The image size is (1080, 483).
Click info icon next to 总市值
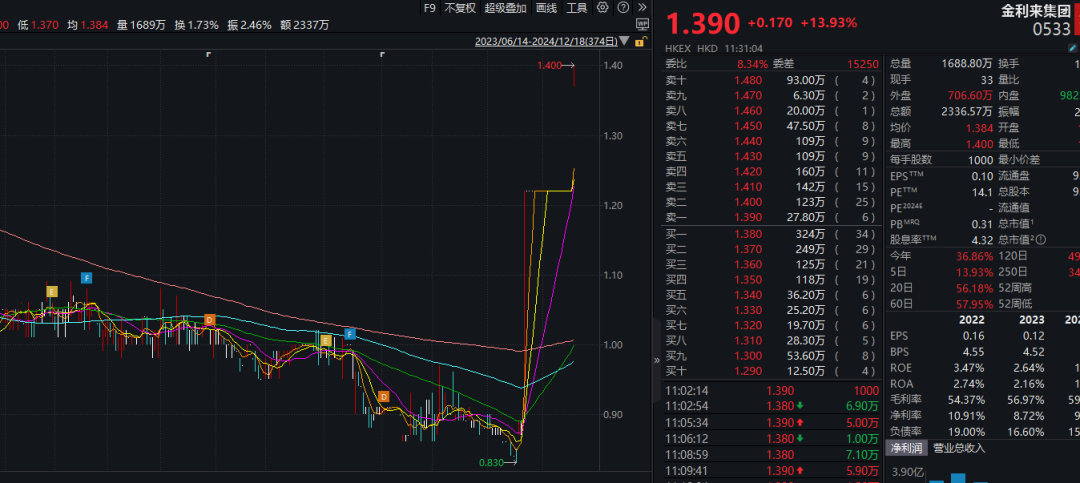[1042, 240]
